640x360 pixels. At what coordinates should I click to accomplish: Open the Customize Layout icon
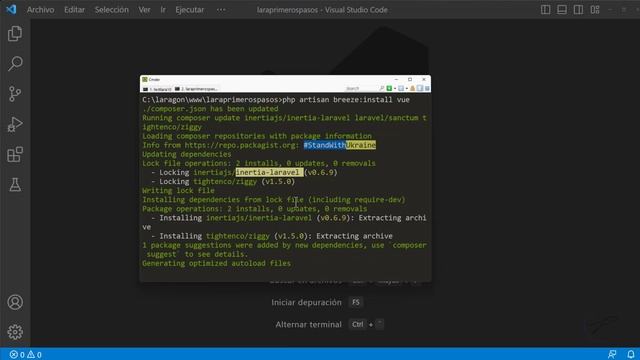[x=595, y=9]
